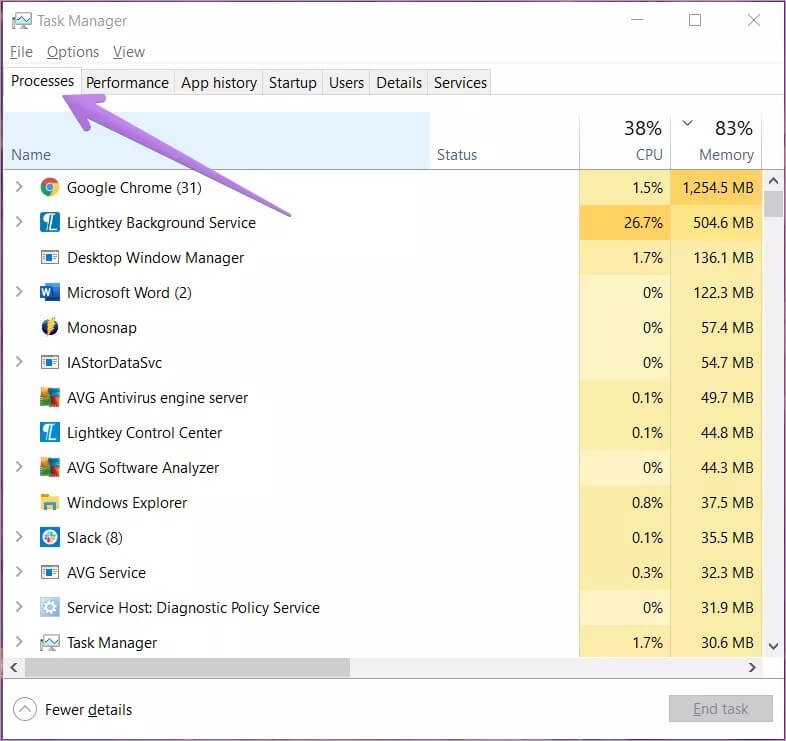Sort by the CPU column header
The width and height of the screenshot is (786, 741).
[x=625, y=140]
